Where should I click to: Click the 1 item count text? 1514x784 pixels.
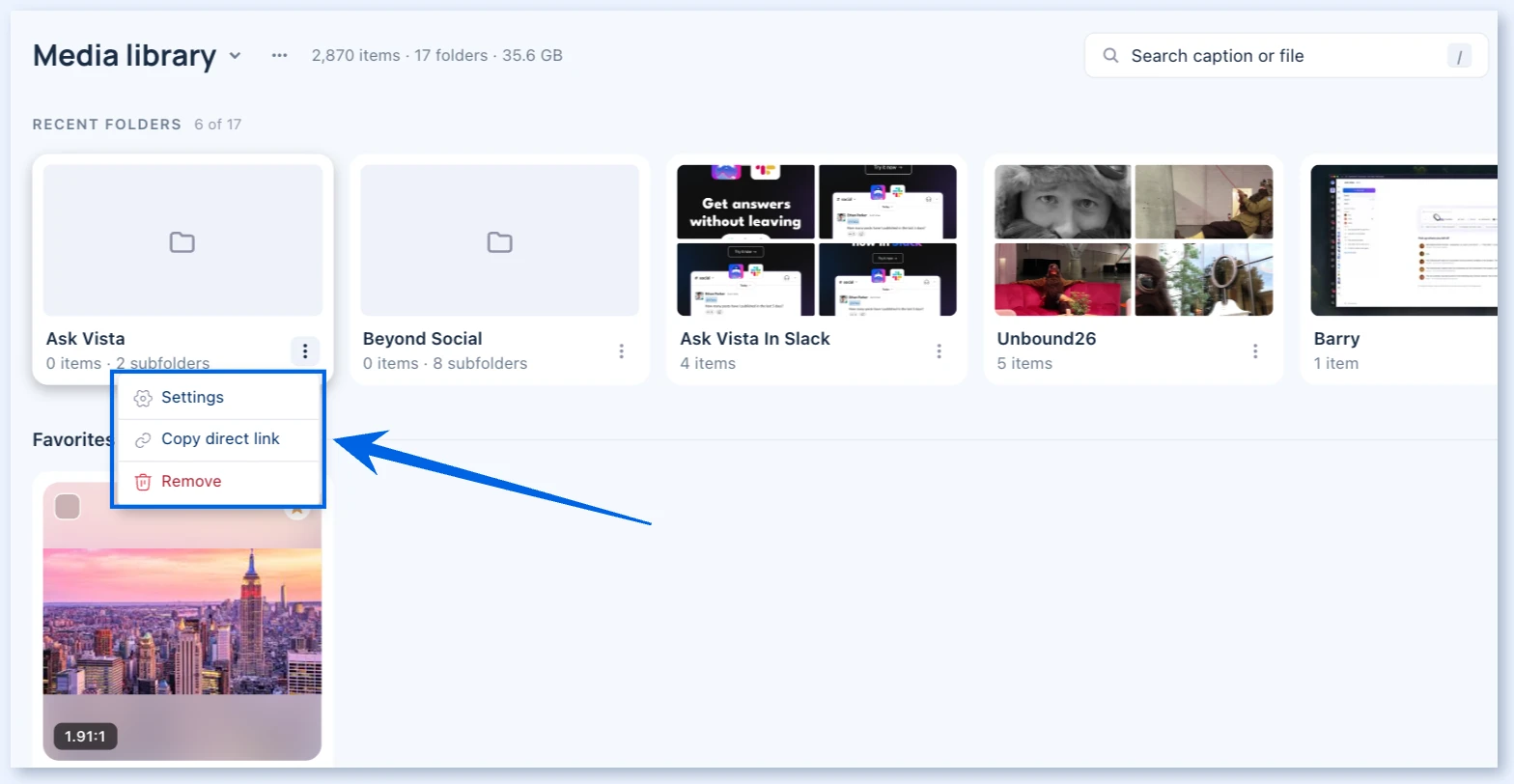tap(1336, 364)
